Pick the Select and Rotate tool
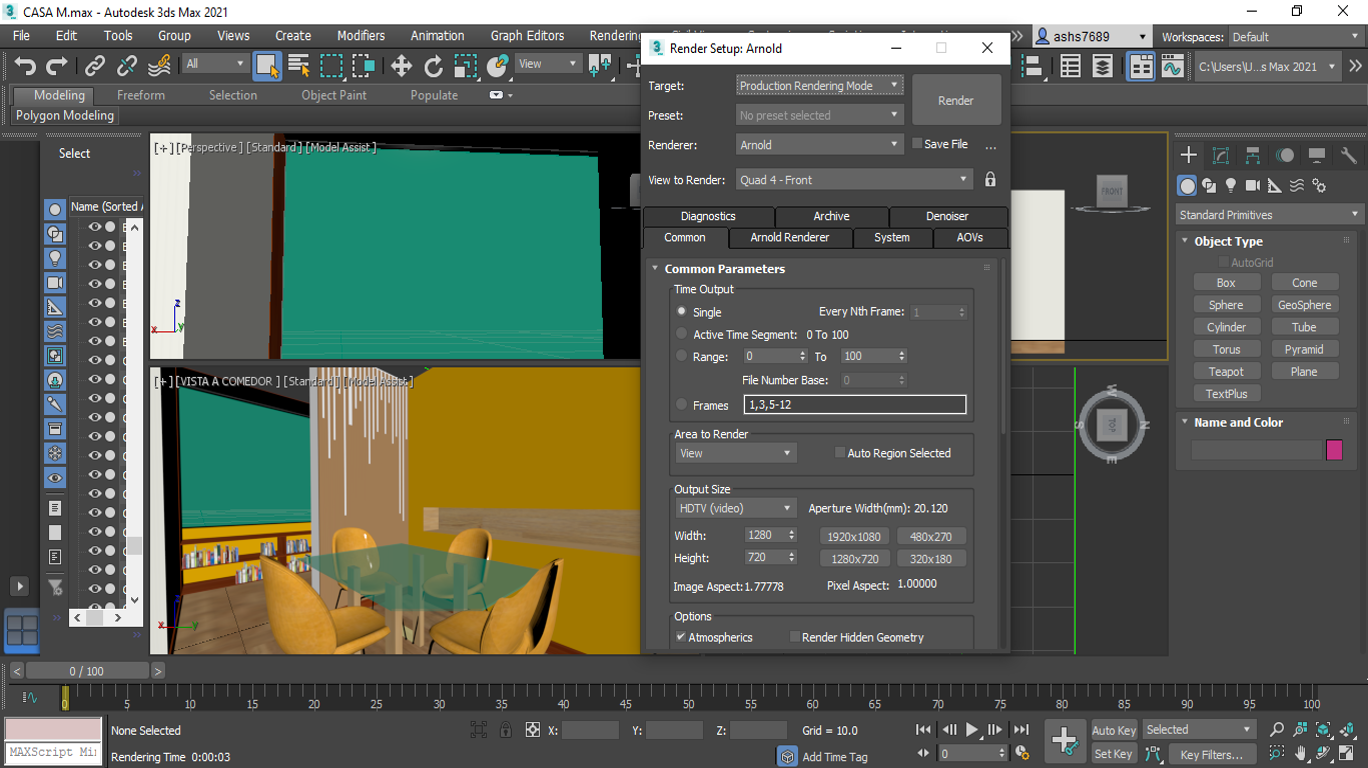1368x768 pixels. pyautogui.click(x=433, y=66)
